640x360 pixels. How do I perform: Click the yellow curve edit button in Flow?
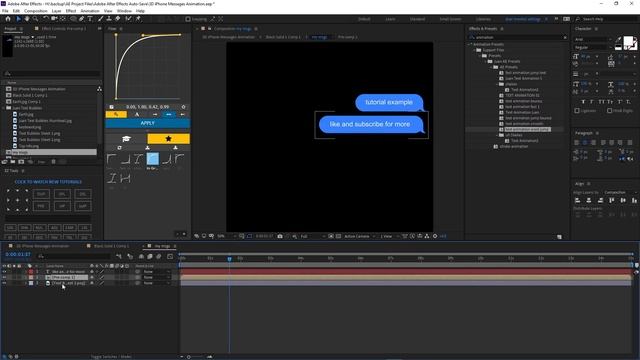[x=116, y=114]
